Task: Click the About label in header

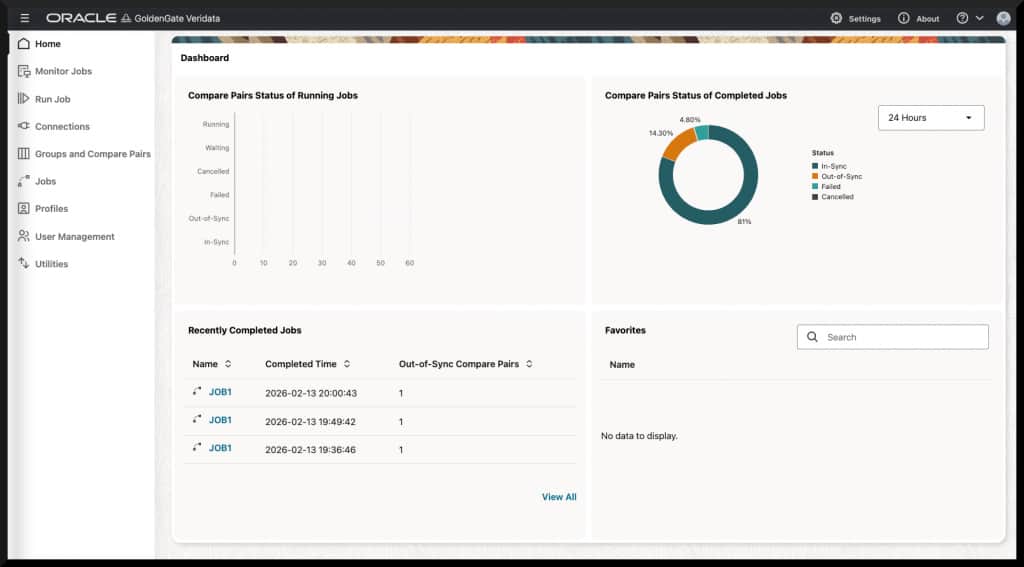Action: (927, 19)
